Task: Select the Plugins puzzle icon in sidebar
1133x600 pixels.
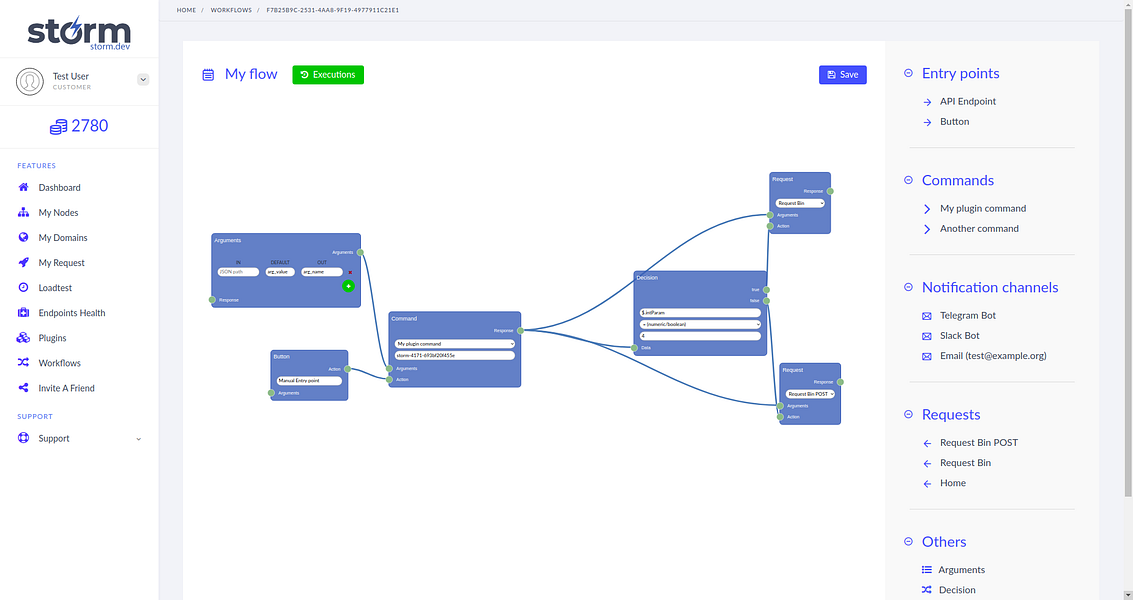Action: (x=22, y=337)
